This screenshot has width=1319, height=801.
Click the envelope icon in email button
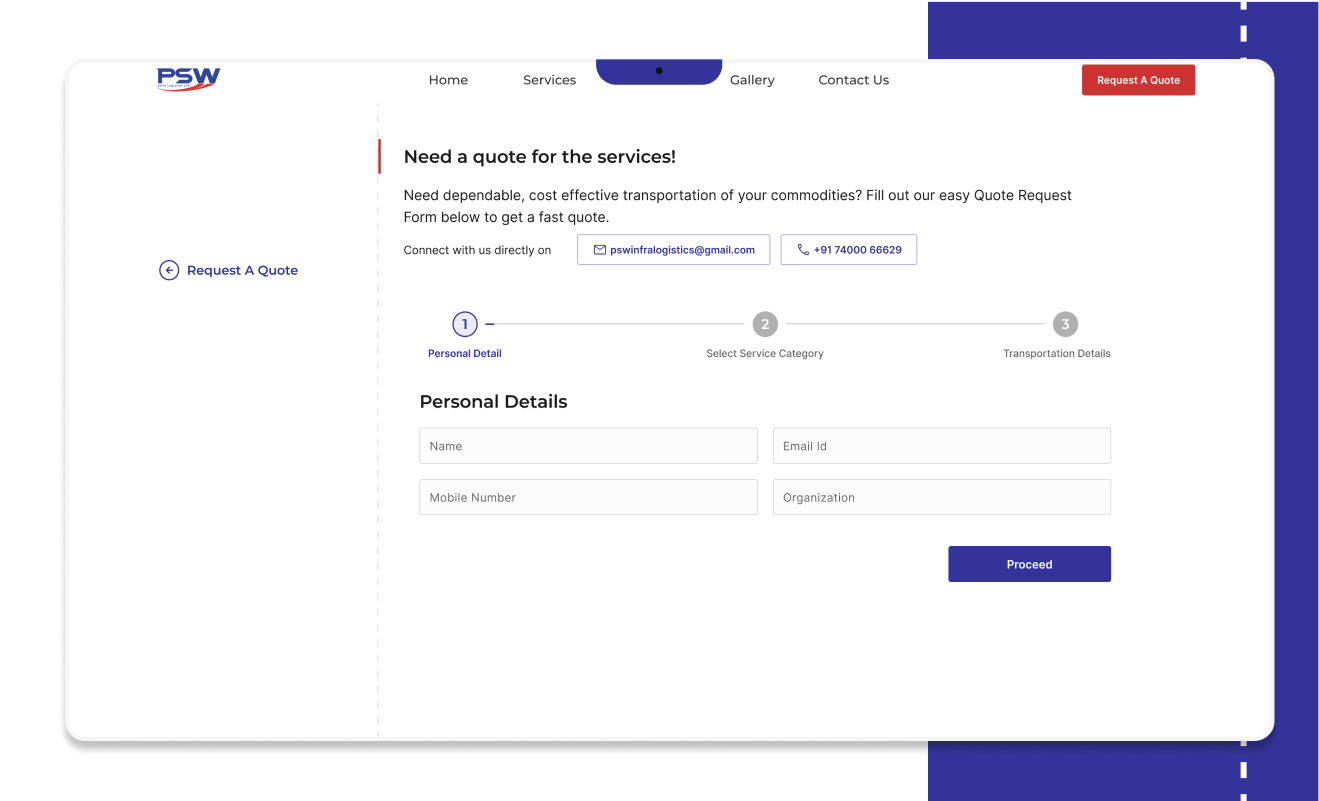[600, 250]
